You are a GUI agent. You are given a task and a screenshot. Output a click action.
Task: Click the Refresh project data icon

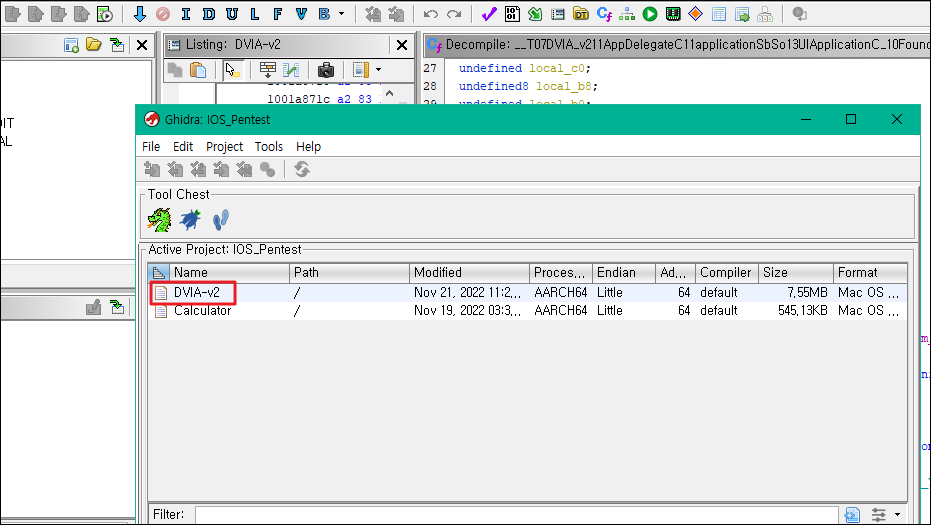(302, 170)
